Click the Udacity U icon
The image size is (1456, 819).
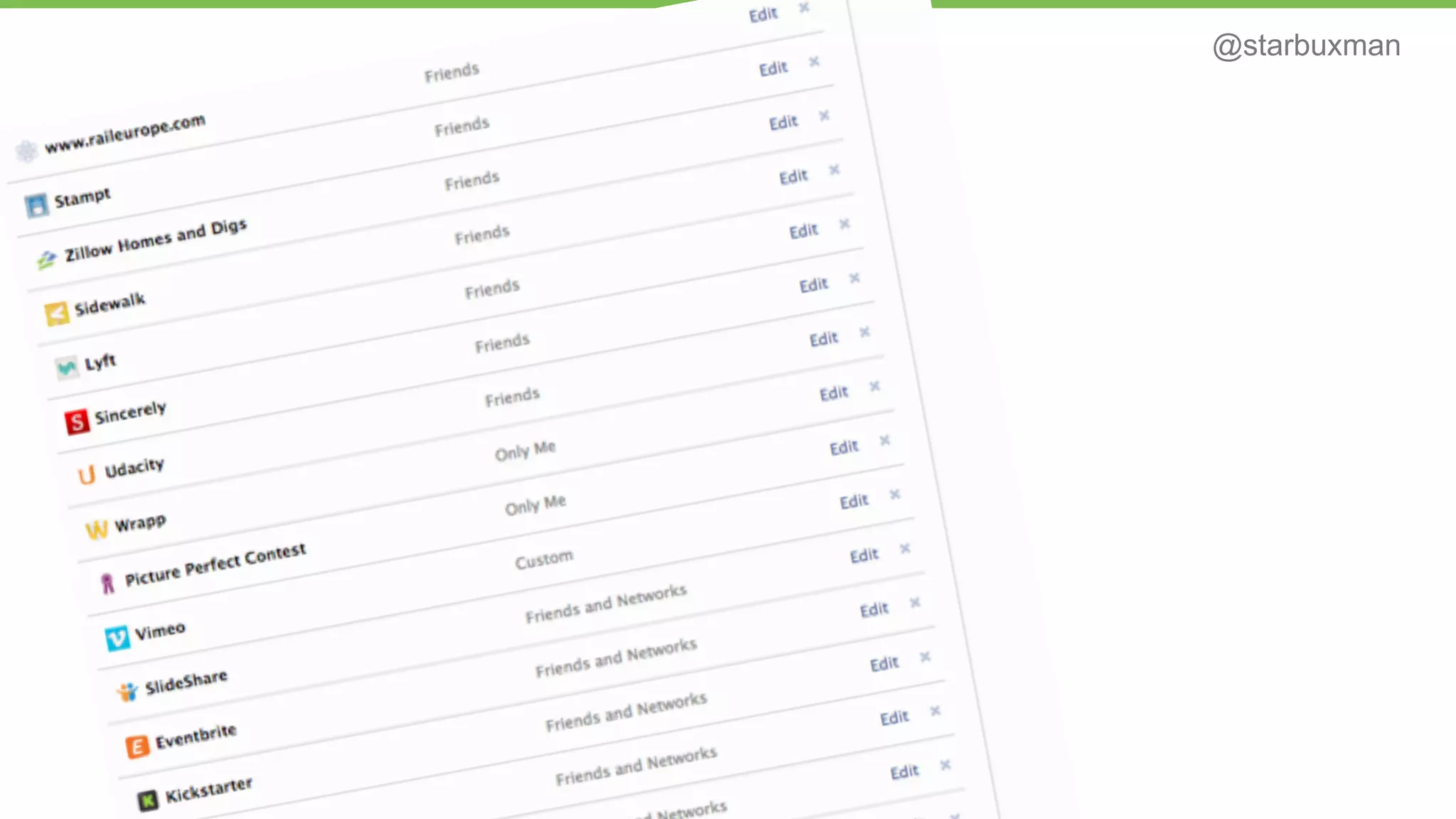(x=87, y=475)
